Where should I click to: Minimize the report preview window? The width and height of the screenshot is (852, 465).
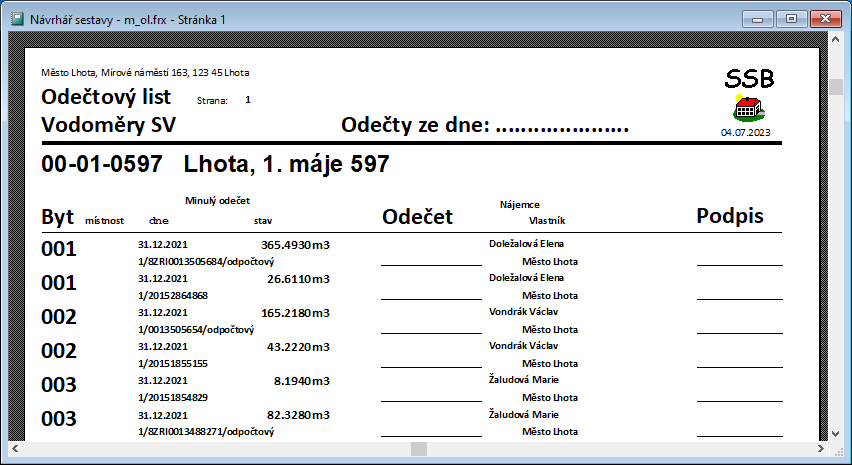click(760, 18)
